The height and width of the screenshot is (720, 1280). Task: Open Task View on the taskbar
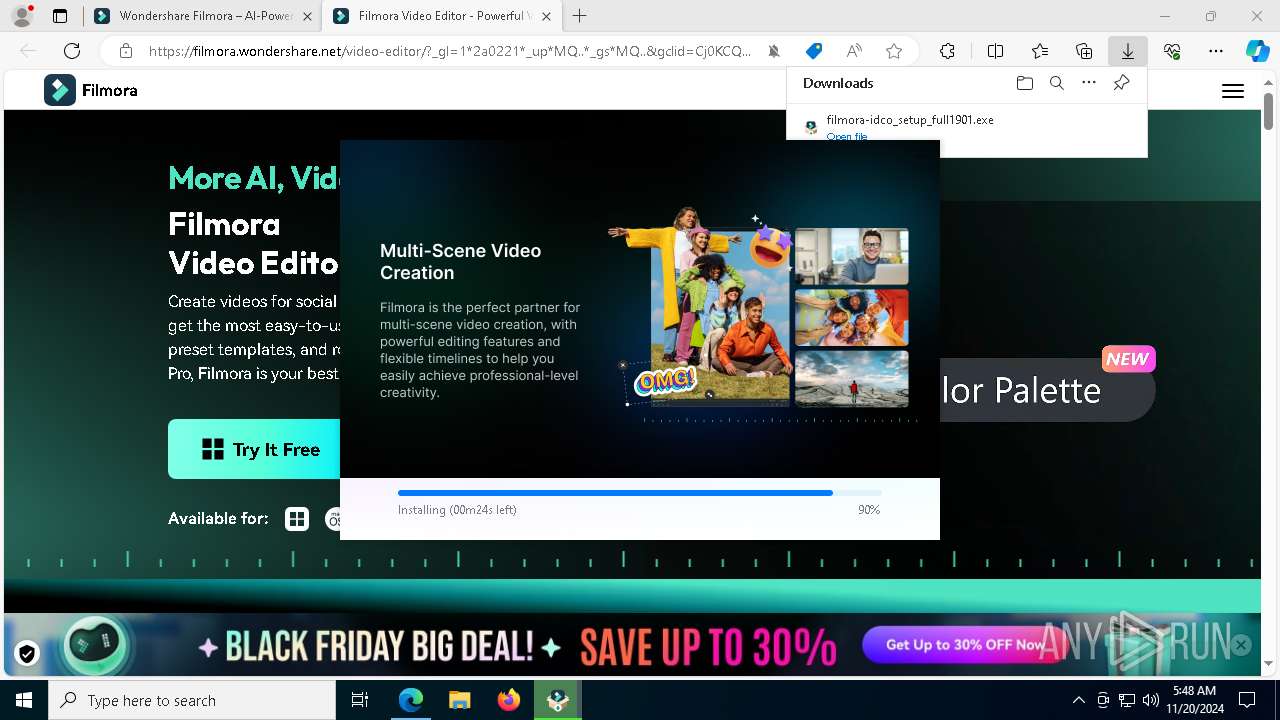(x=360, y=700)
